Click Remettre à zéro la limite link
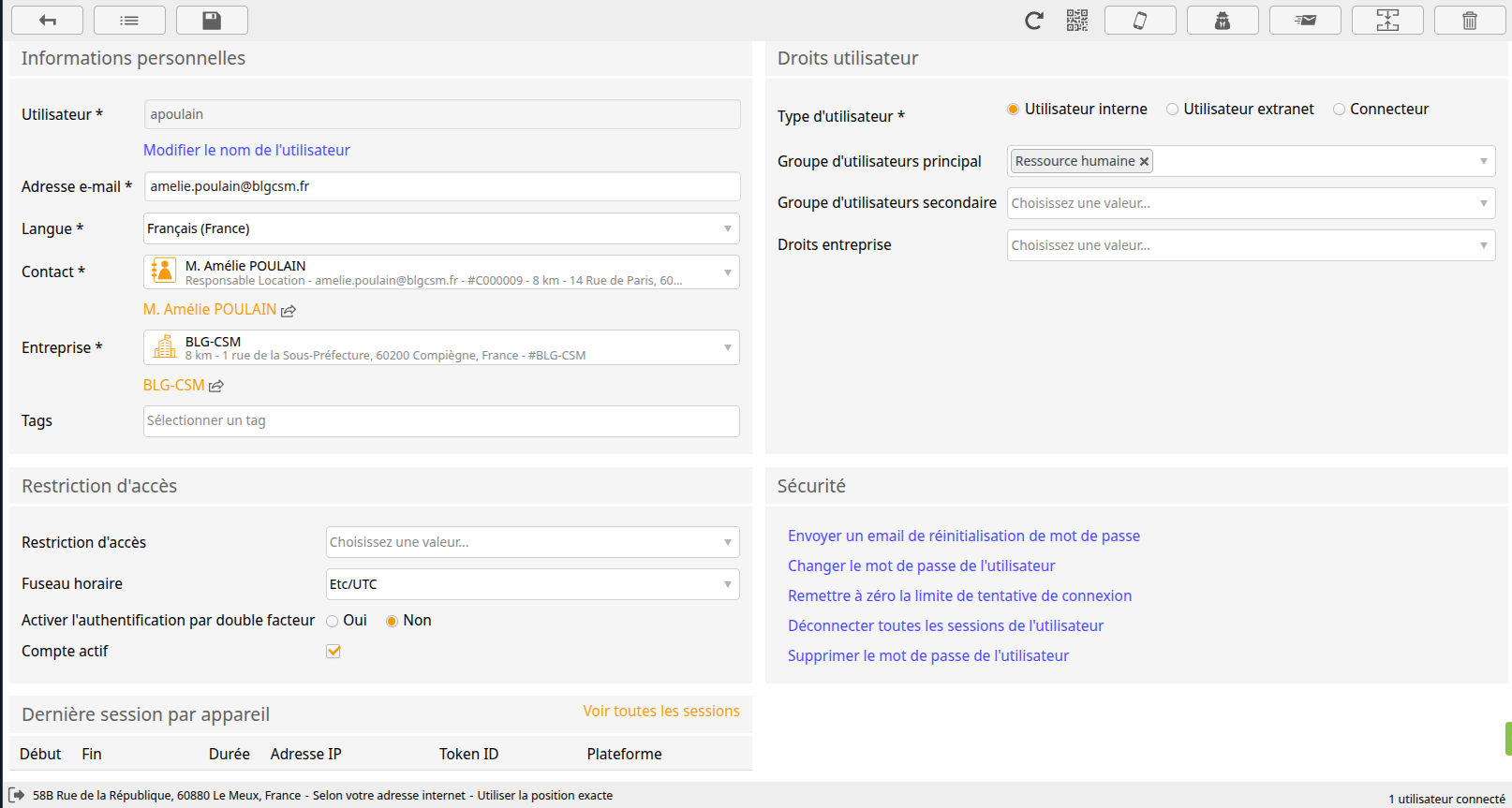1512x808 pixels. [959, 595]
